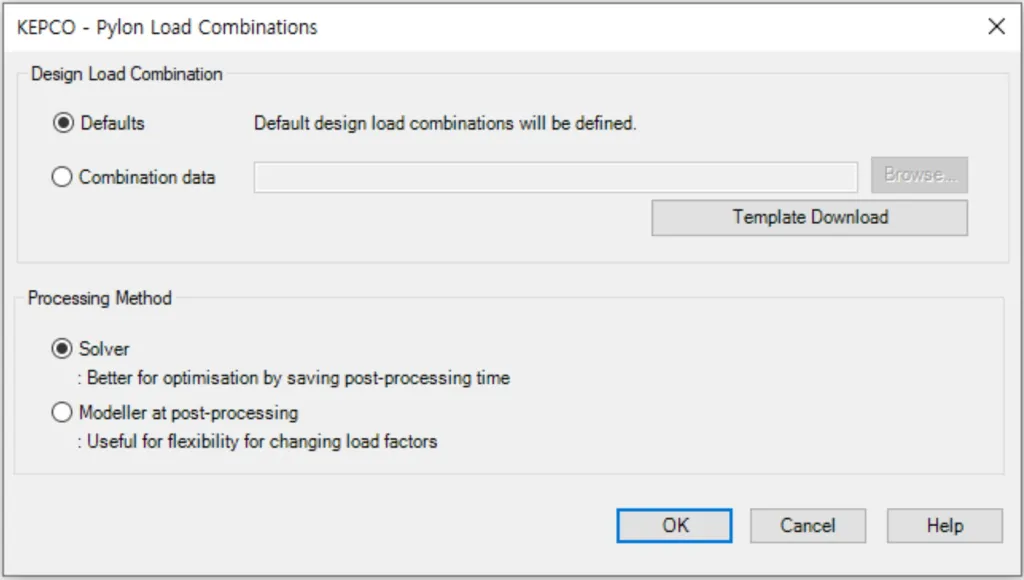
Task: Open Help for this dialog
Action: click(x=944, y=525)
